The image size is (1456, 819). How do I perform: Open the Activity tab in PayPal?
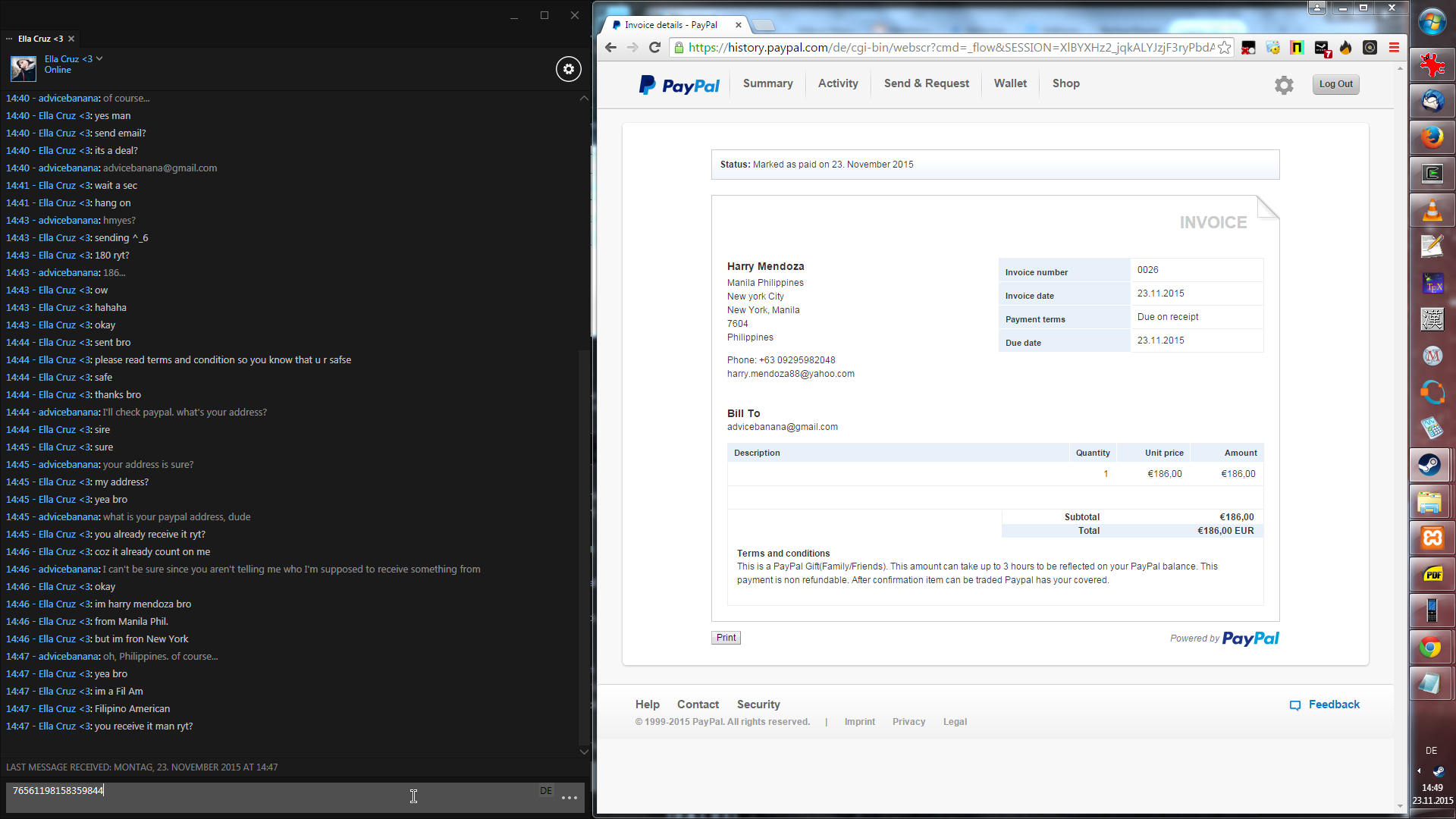click(838, 83)
